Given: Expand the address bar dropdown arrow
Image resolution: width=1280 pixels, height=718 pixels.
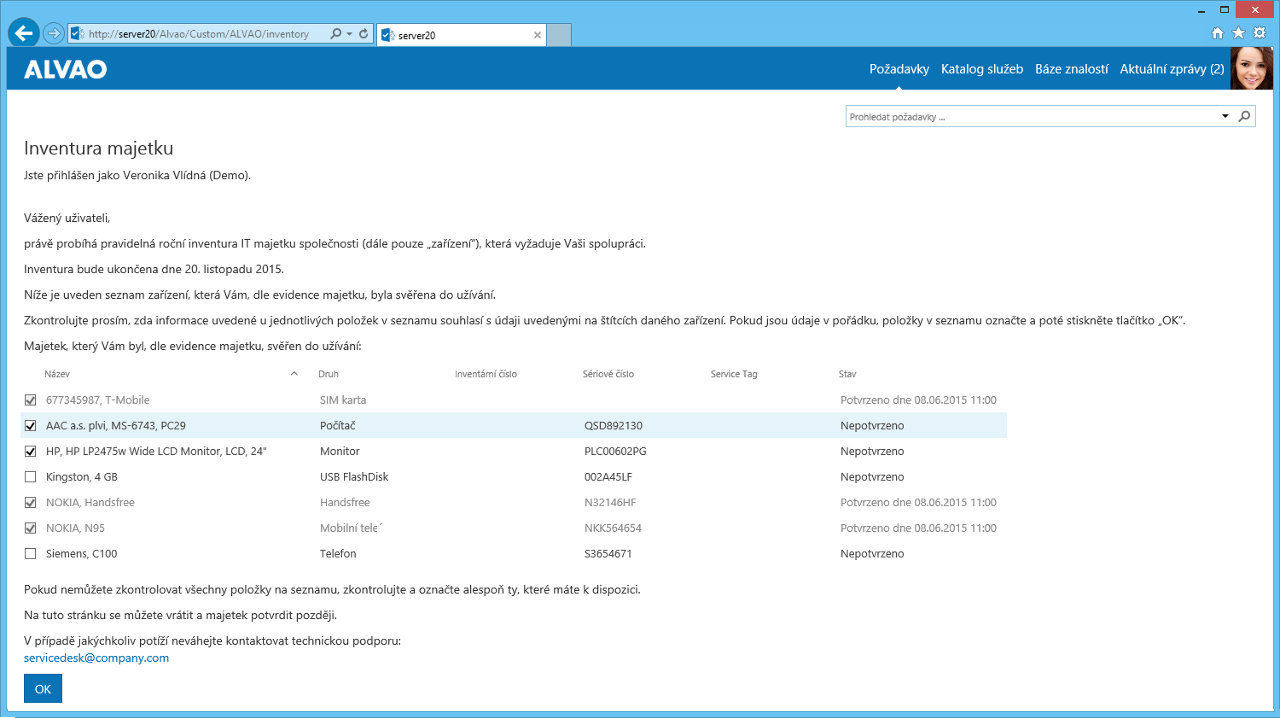Looking at the screenshot, I should click(x=349, y=34).
